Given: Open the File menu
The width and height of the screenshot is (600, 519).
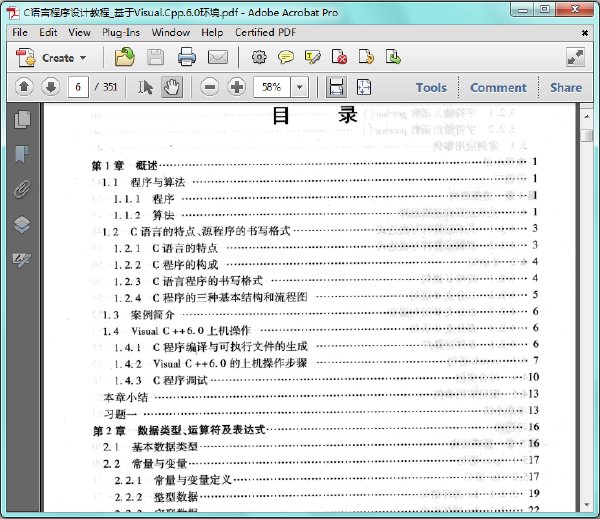Looking at the screenshot, I should tap(20, 33).
